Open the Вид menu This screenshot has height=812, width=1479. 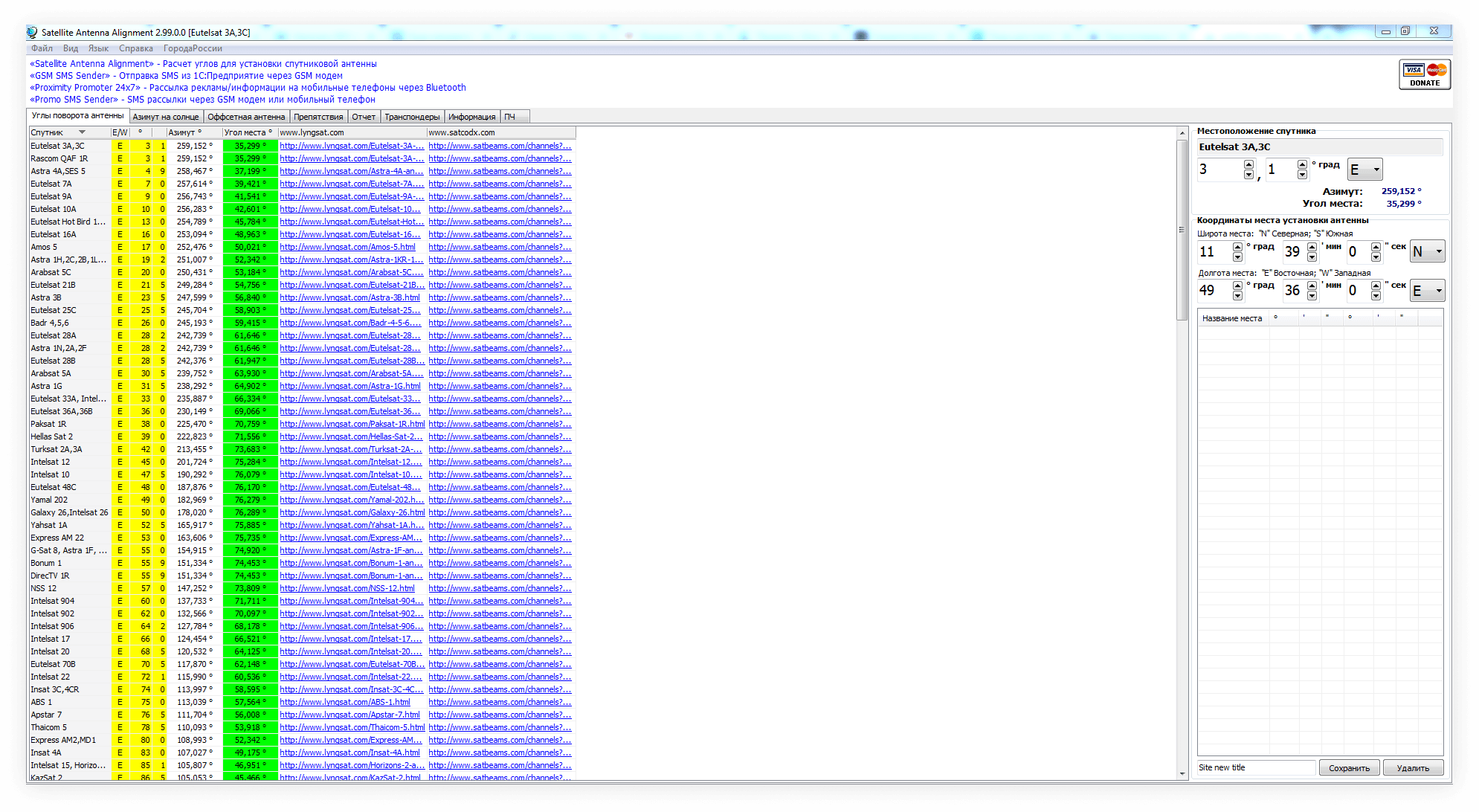click(71, 48)
